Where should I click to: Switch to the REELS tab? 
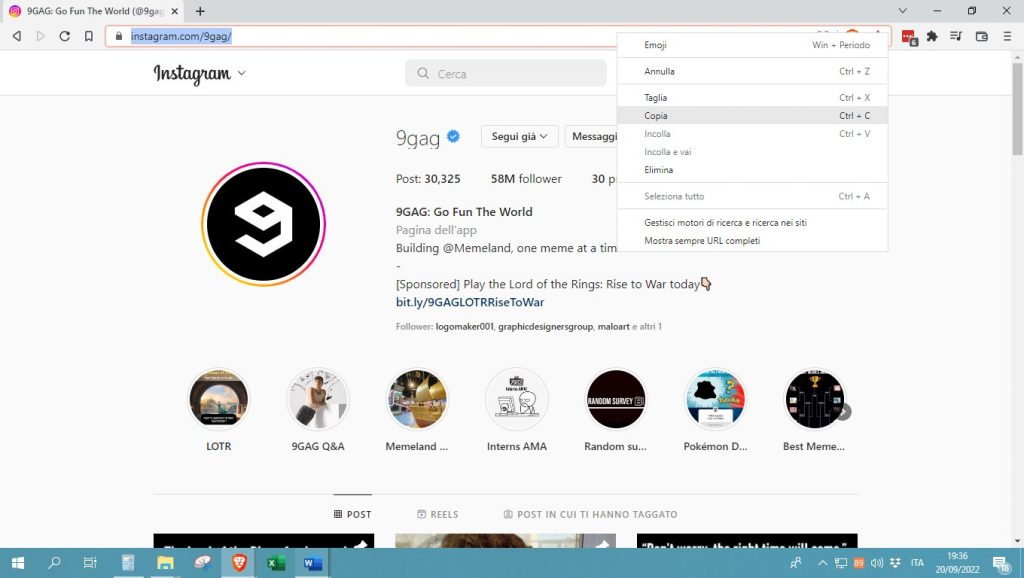(x=437, y=514)
